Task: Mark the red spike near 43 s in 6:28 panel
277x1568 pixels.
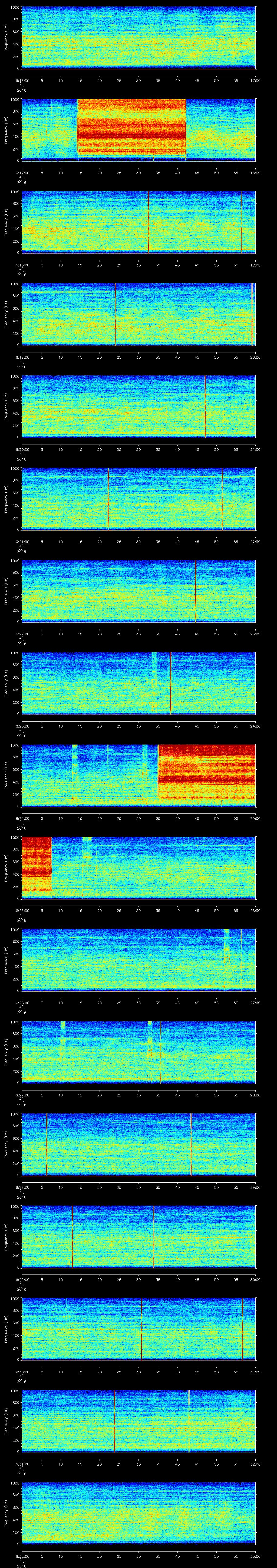Action: click(191, 1144)
